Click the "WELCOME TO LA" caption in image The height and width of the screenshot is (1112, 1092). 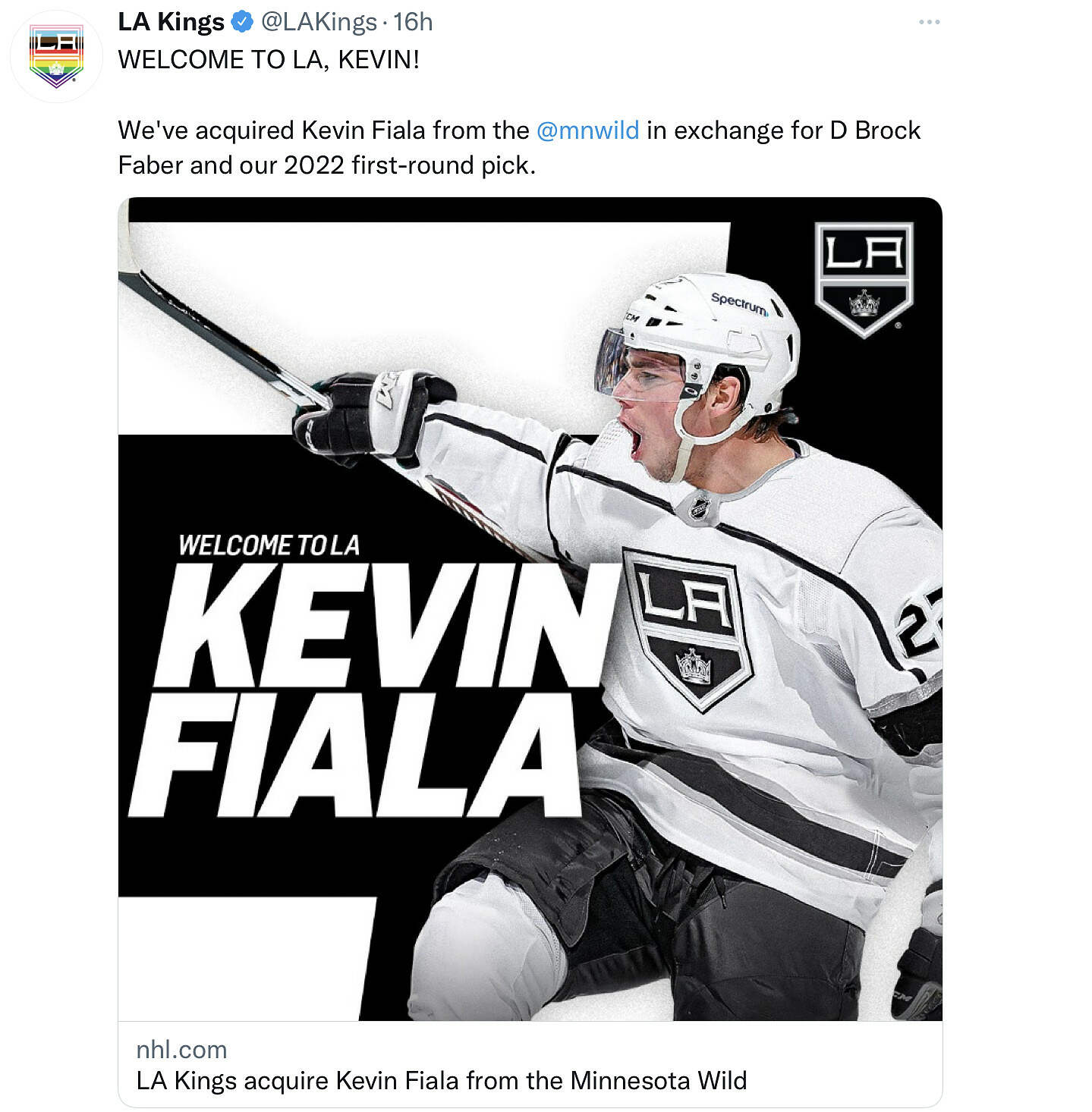point(269,545)
